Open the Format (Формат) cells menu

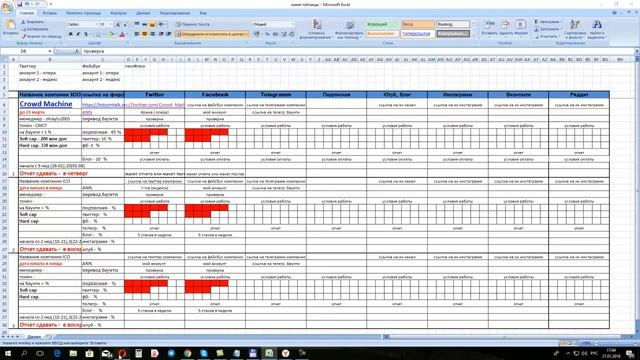(x=520, y=28)
